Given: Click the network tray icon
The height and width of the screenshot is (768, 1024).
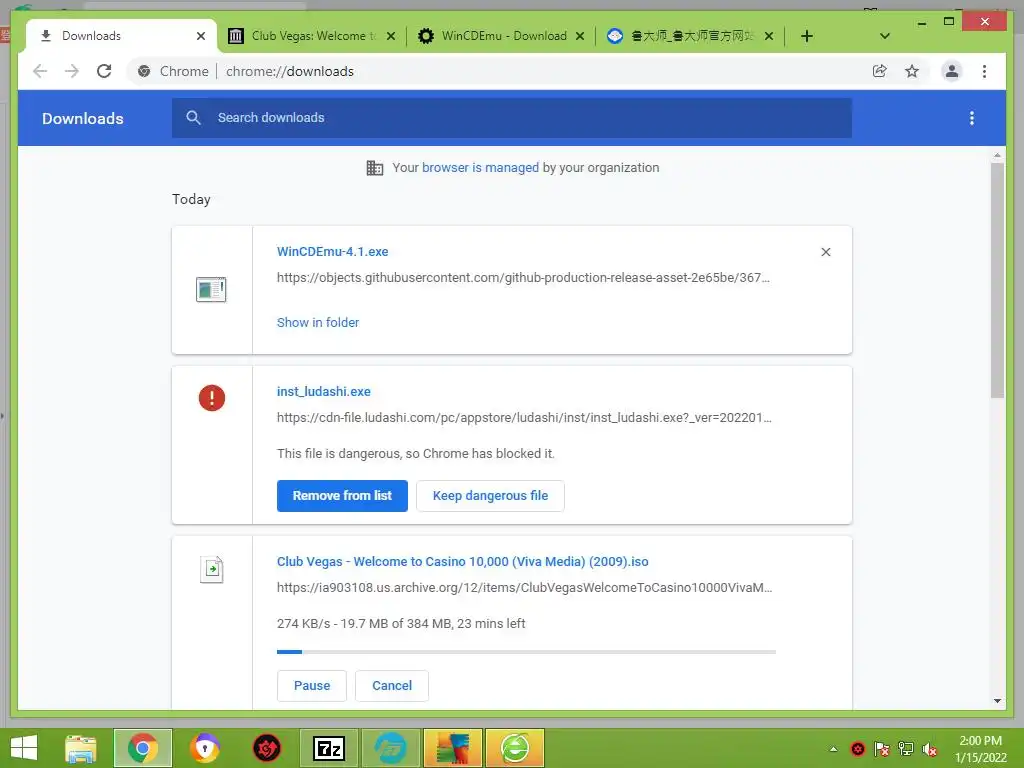Looking at the screenshot, I should (906, 749).
